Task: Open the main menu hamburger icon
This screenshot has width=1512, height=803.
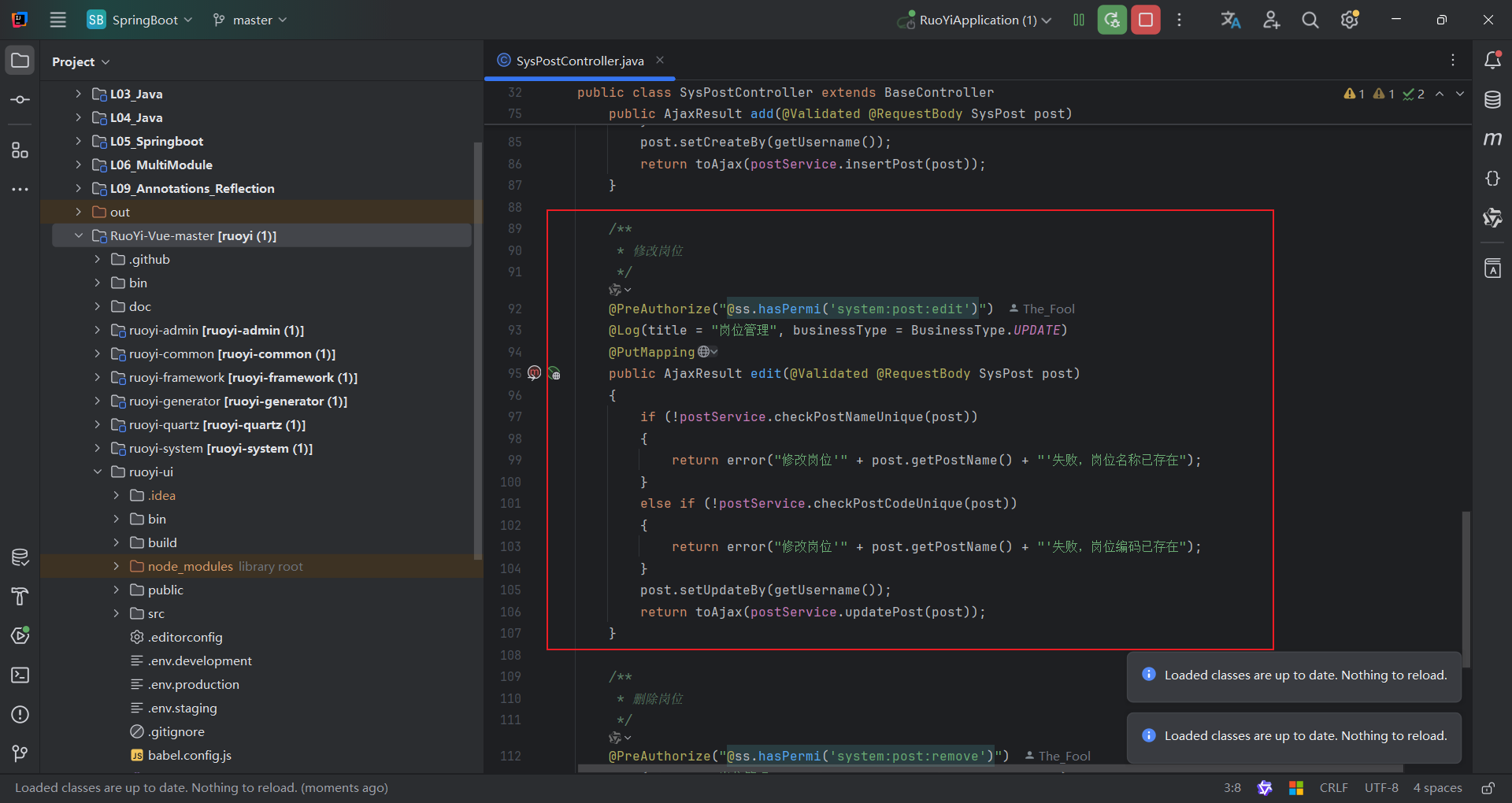Action: click(x=58, y=20)
